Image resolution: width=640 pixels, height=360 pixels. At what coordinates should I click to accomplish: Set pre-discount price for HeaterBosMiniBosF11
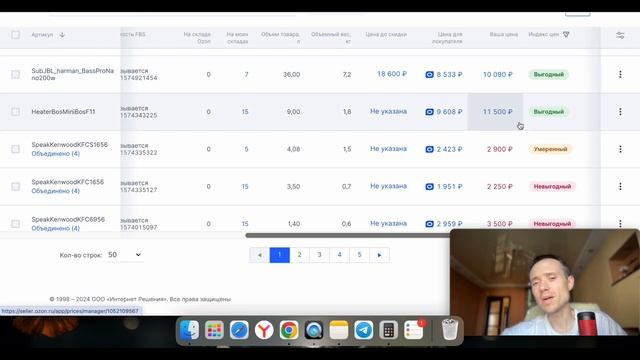[388, 111]
